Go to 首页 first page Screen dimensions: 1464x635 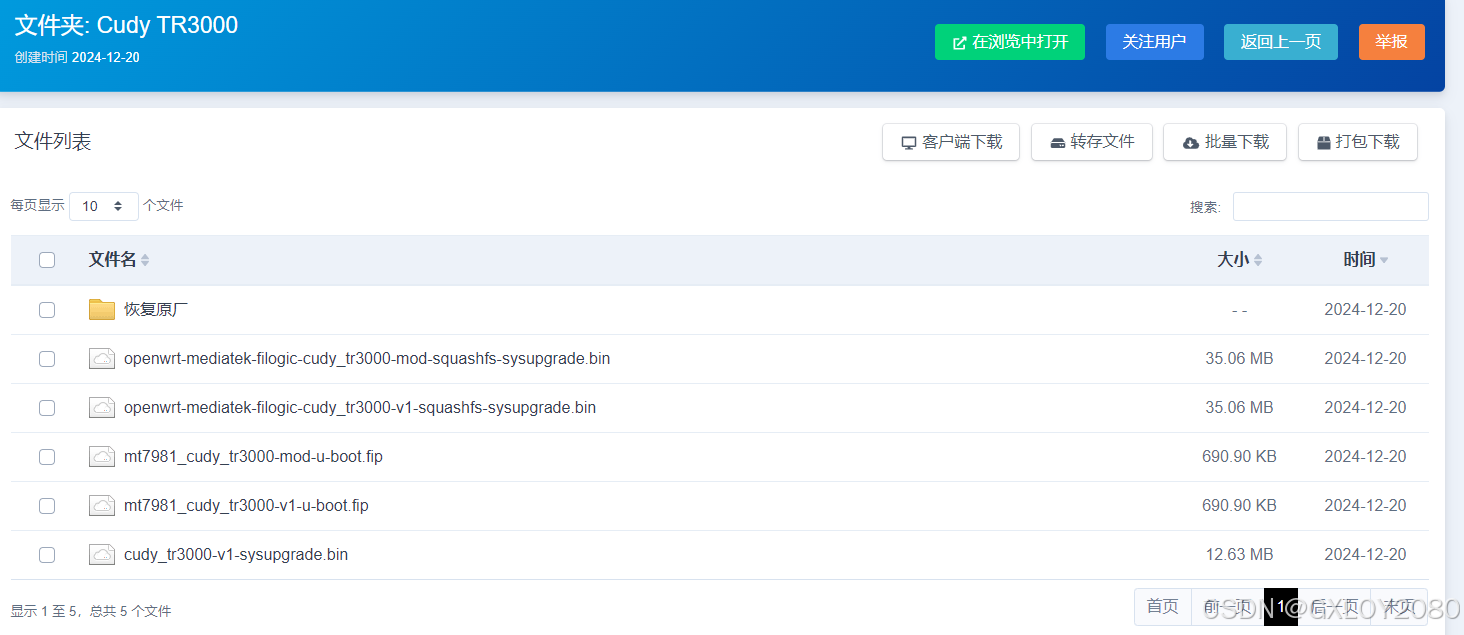[x=1163, y=607]
